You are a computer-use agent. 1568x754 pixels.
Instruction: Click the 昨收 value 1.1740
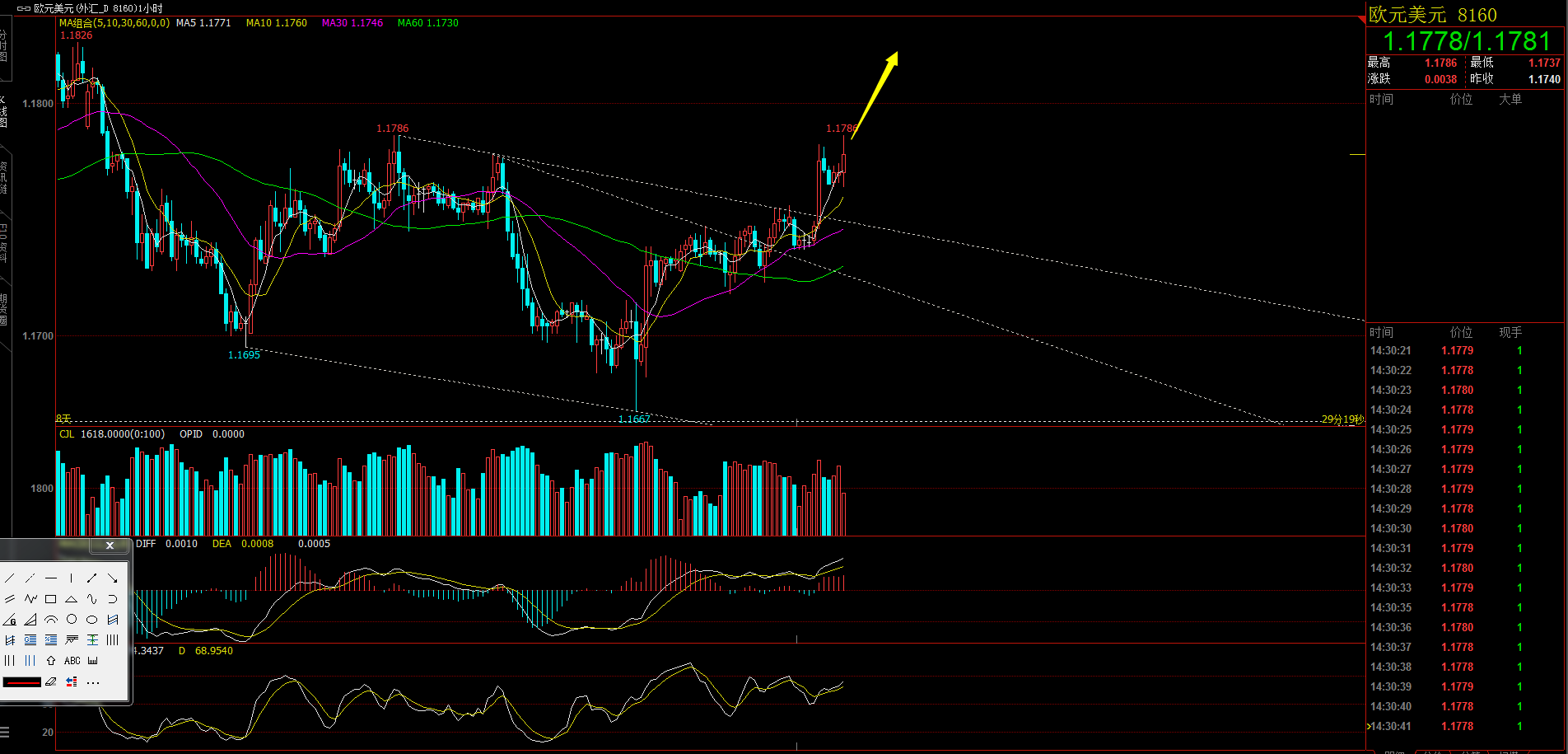pos(1544,80)
